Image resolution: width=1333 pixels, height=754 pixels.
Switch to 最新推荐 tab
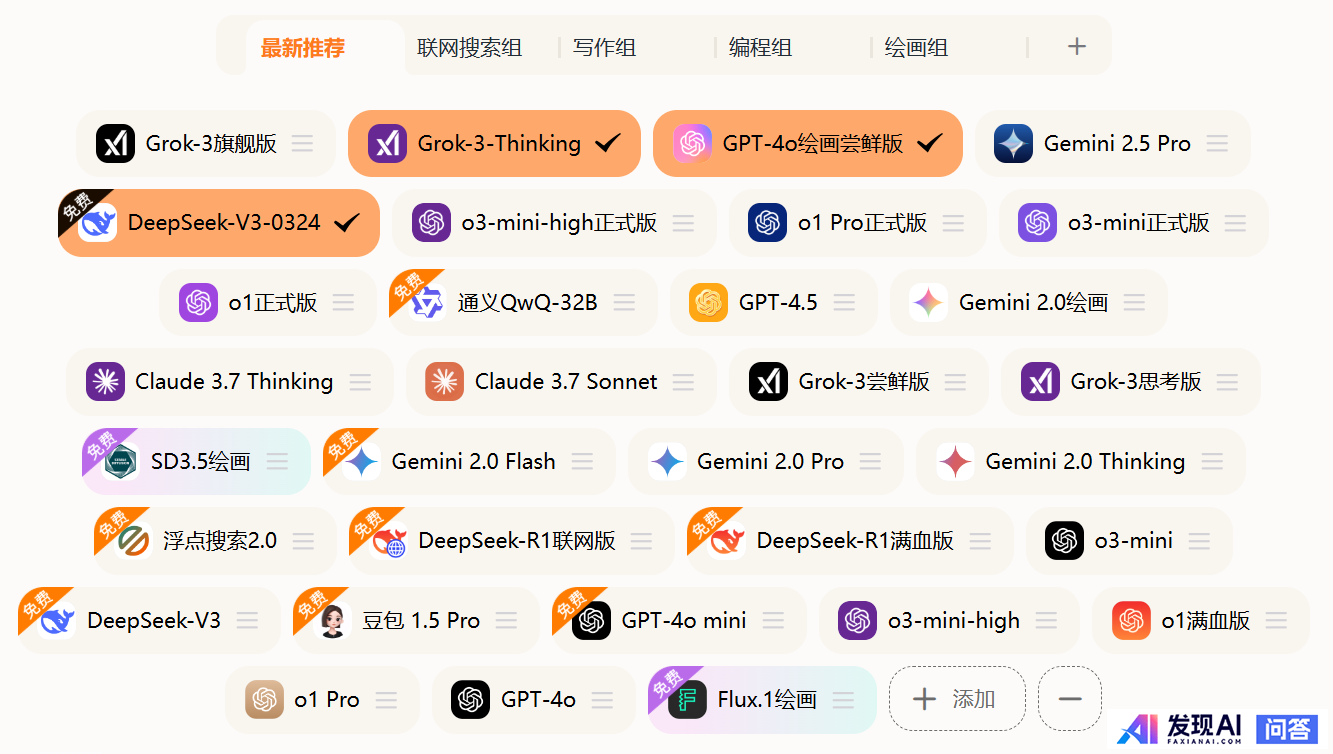tap(303, 47)
